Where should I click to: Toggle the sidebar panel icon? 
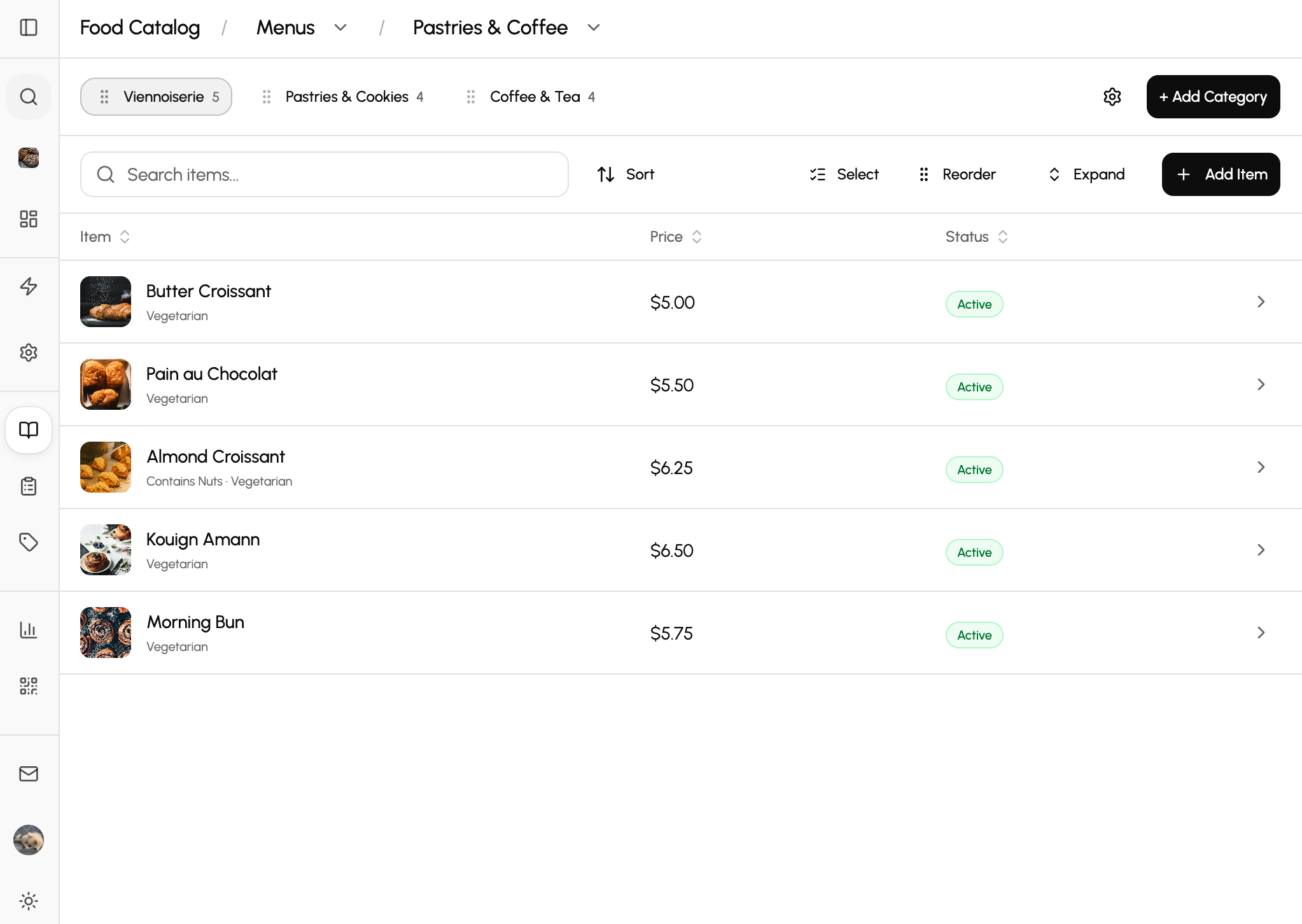(x=29, y=27)
